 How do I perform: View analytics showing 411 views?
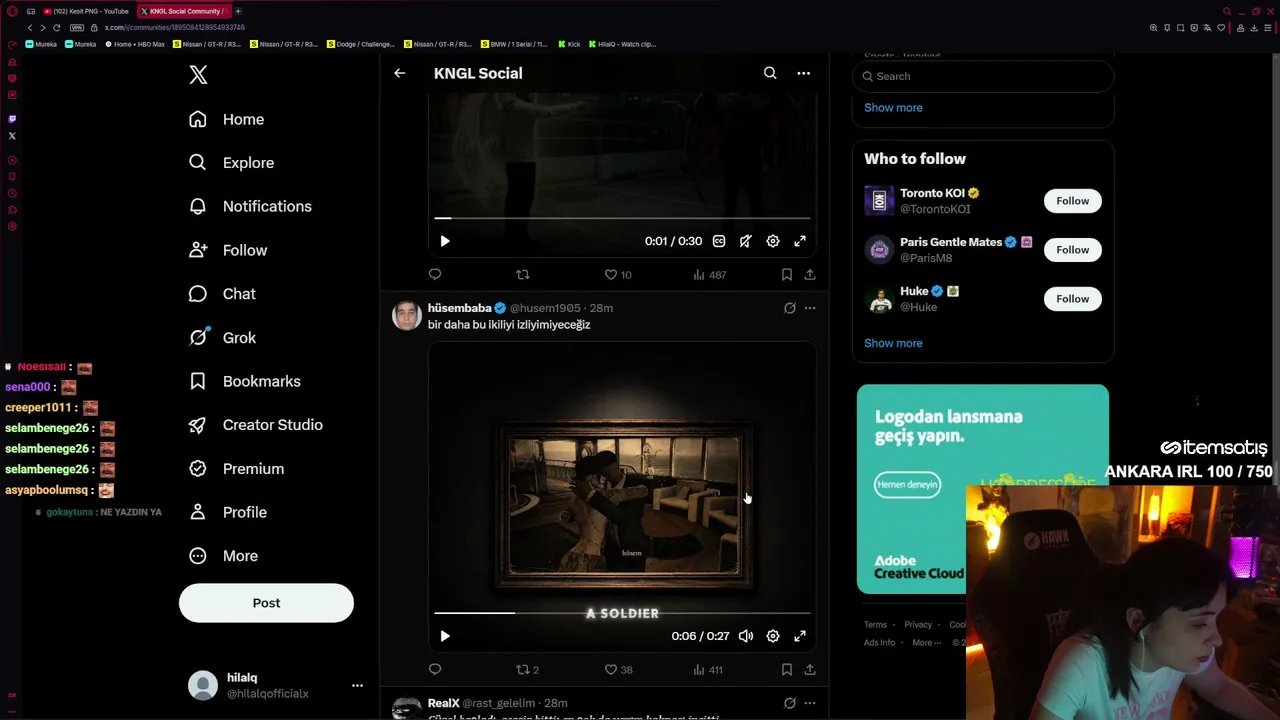tap(706, 669)
